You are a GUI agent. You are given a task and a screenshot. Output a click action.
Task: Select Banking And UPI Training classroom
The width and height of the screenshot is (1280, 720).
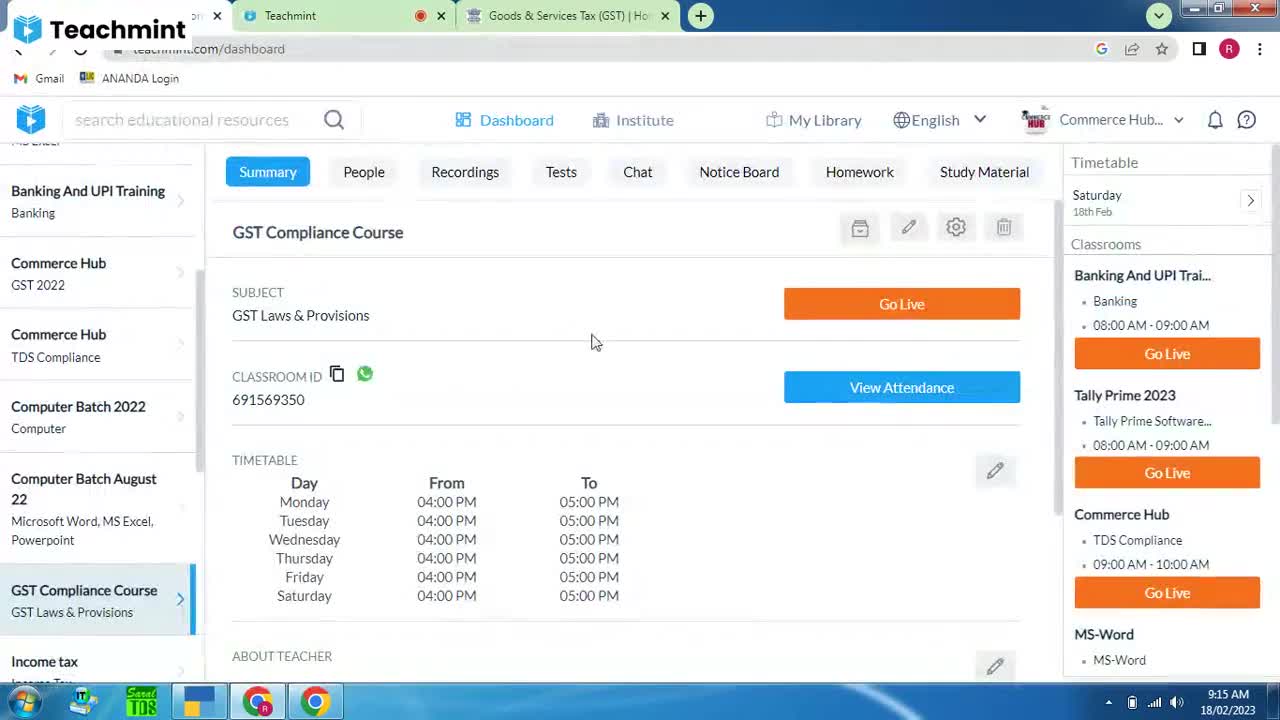pyautogui.click(x=98, y=201)
